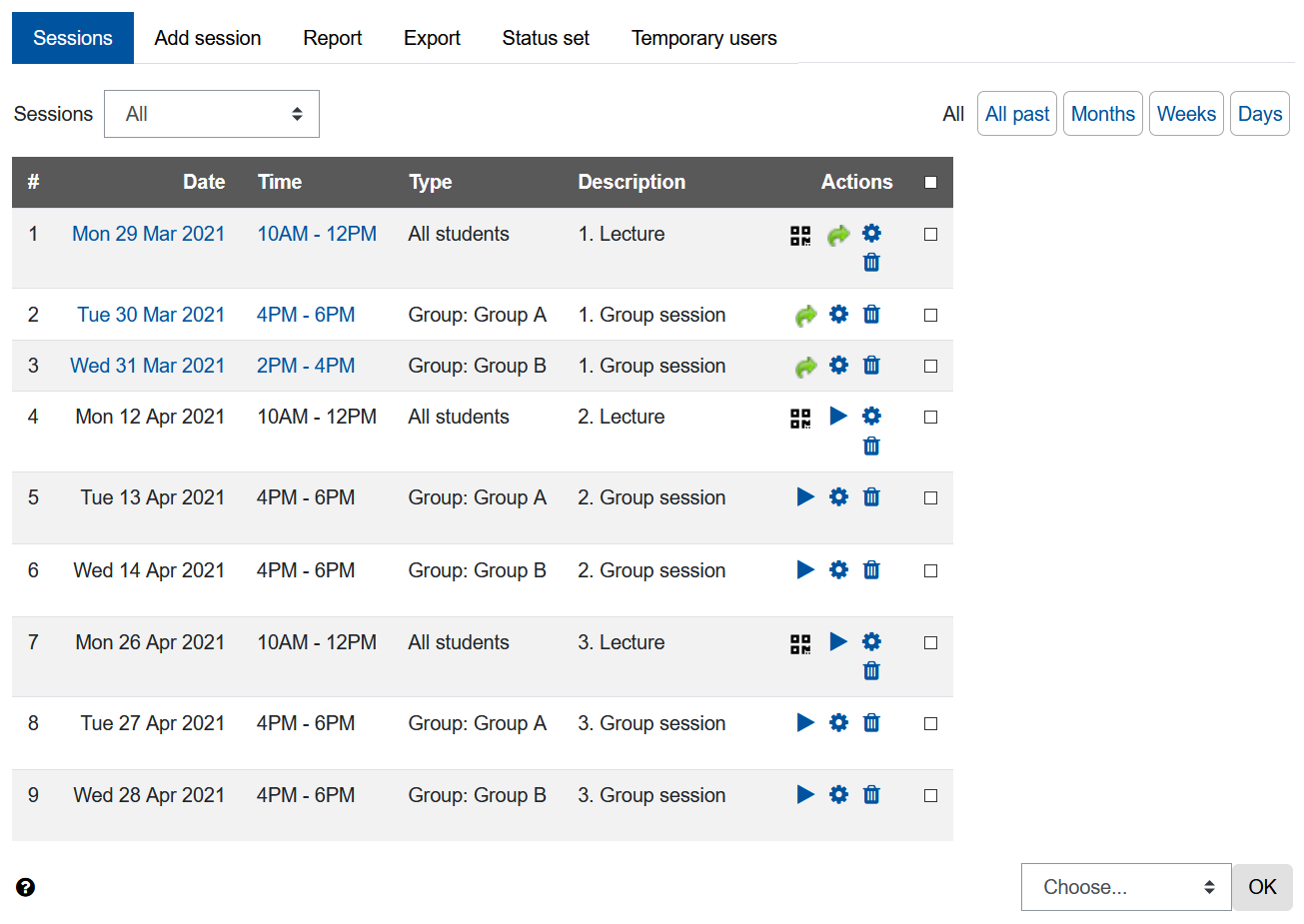Open the QR code for session 1 lecture
This screenshot has height=924, width=1304.
(800, 234)
